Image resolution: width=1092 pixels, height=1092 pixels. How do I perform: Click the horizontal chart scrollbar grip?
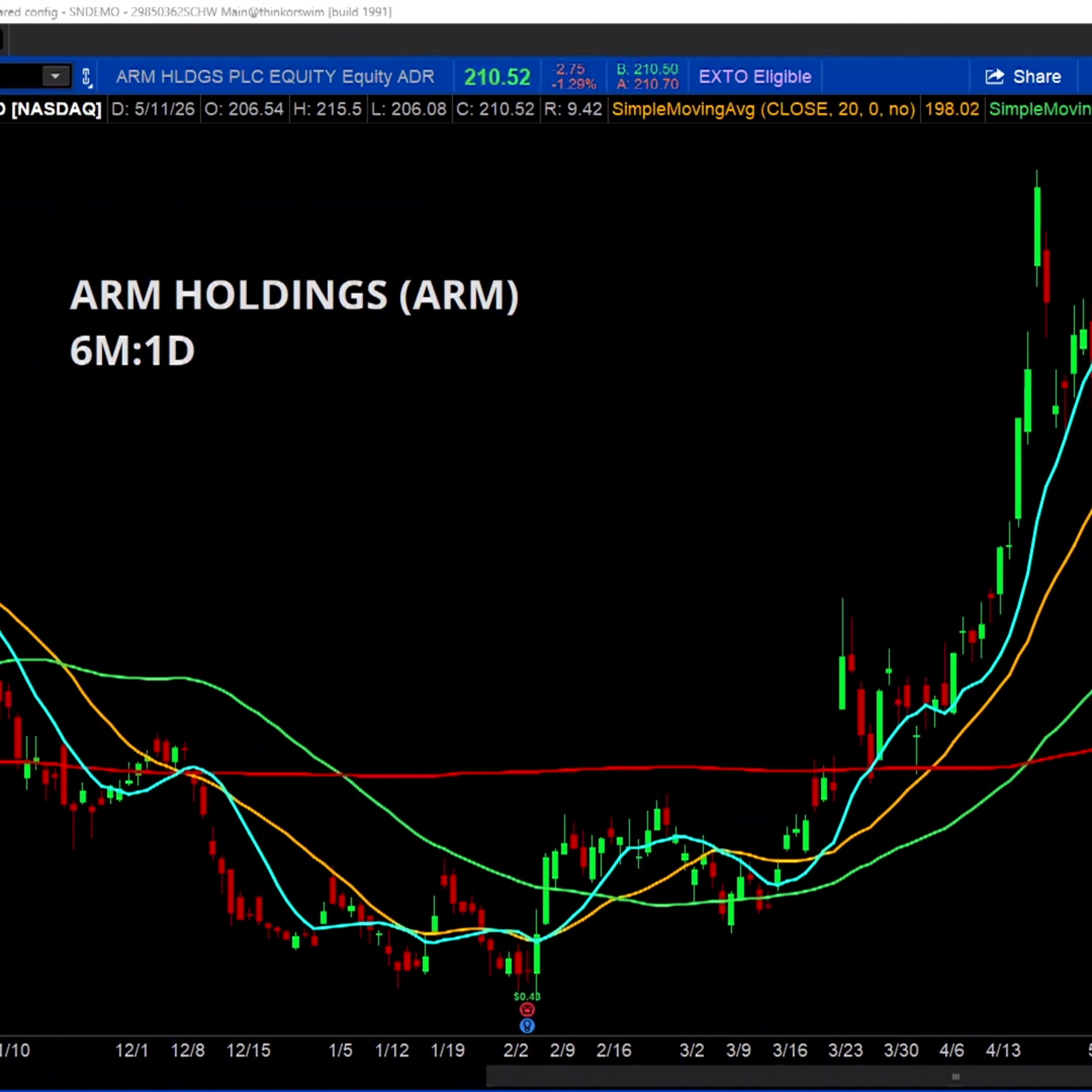click(955, 1077)
